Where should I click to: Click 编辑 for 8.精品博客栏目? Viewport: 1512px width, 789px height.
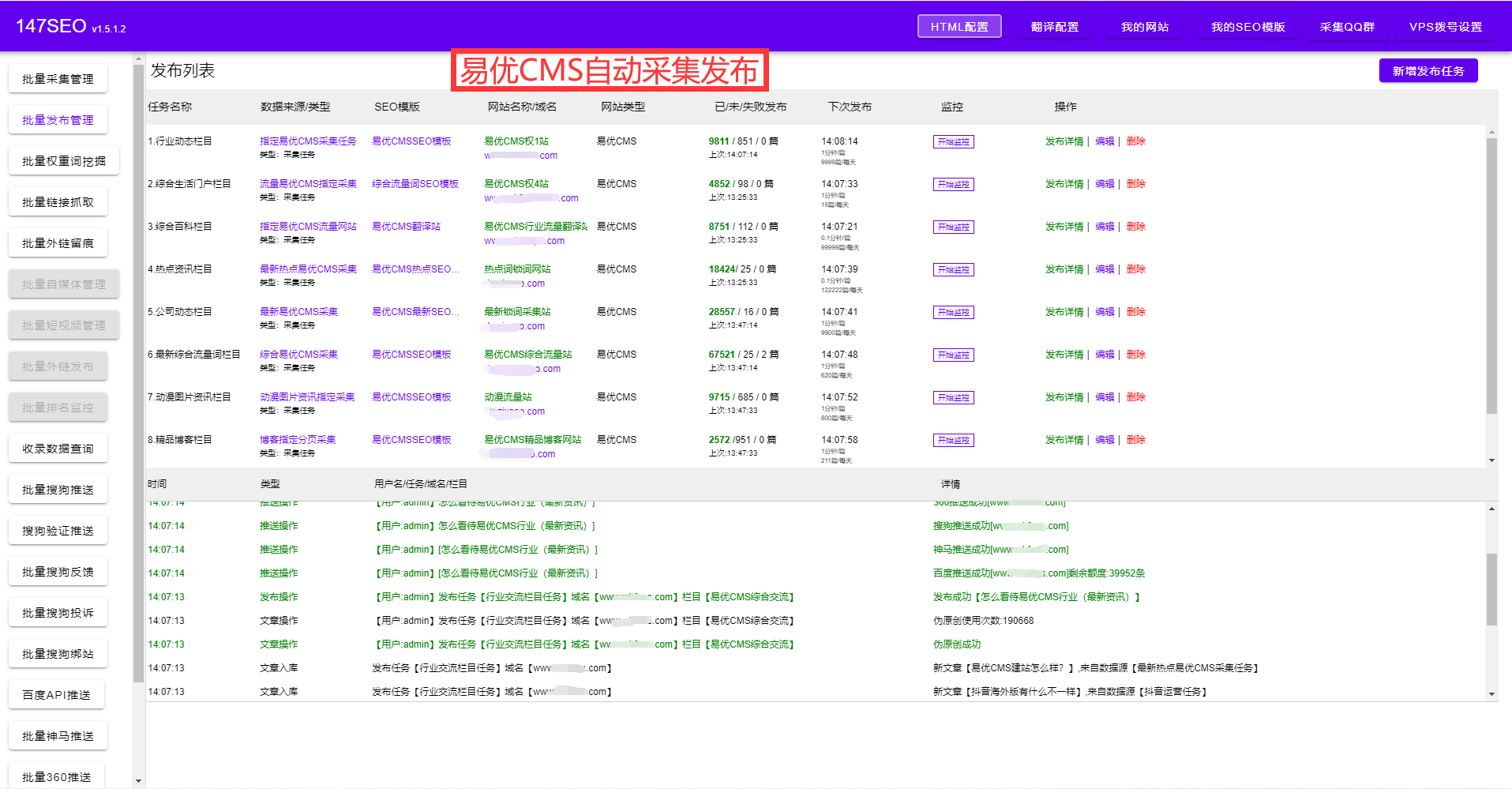point(1105,440)
